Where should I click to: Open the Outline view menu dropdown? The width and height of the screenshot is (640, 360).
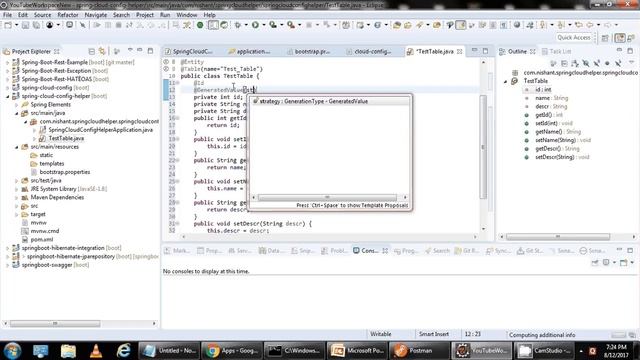click(631, 62)
